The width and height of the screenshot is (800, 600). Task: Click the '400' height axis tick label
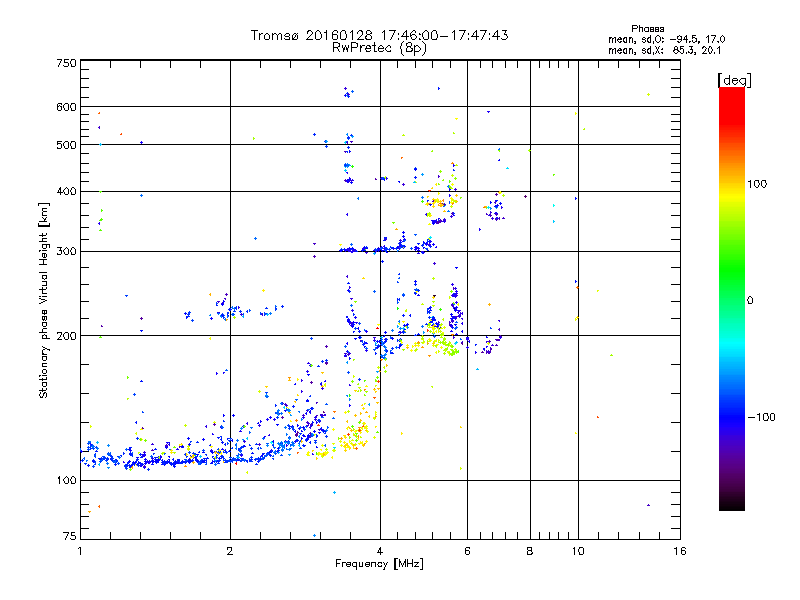(66, 192)
